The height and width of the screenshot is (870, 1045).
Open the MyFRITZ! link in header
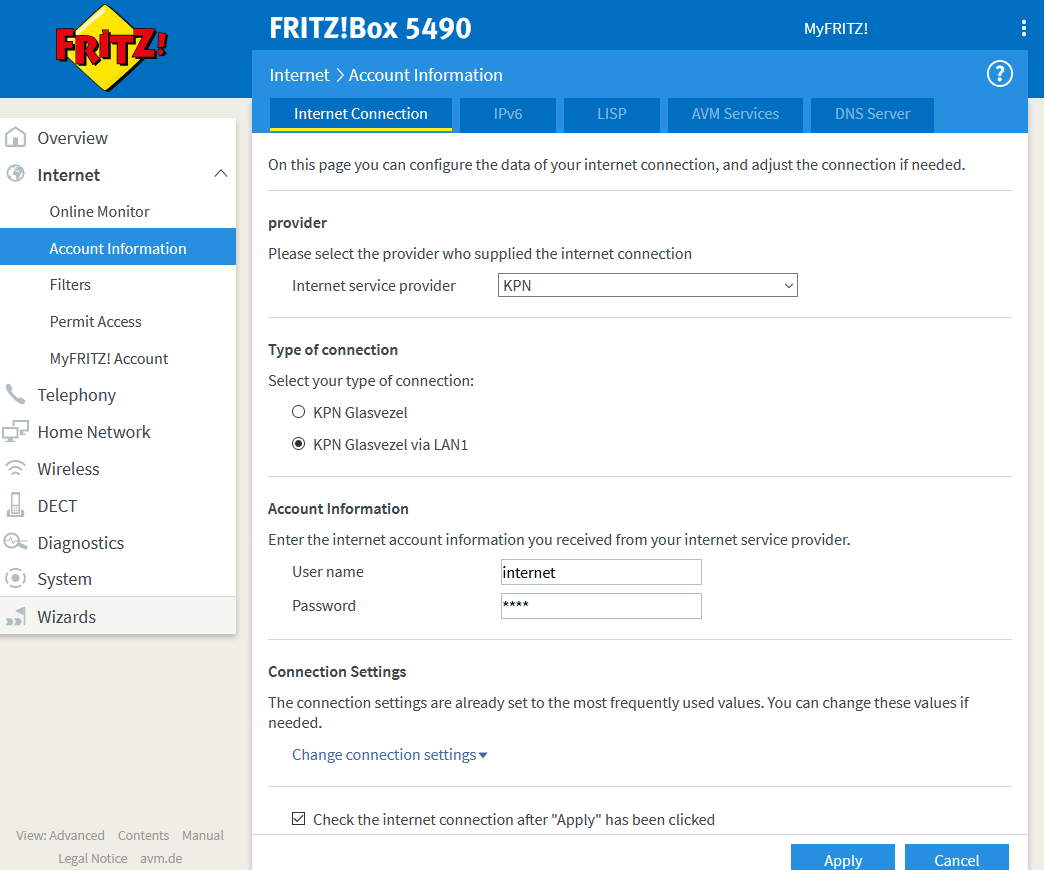click(x=835, y=29)
